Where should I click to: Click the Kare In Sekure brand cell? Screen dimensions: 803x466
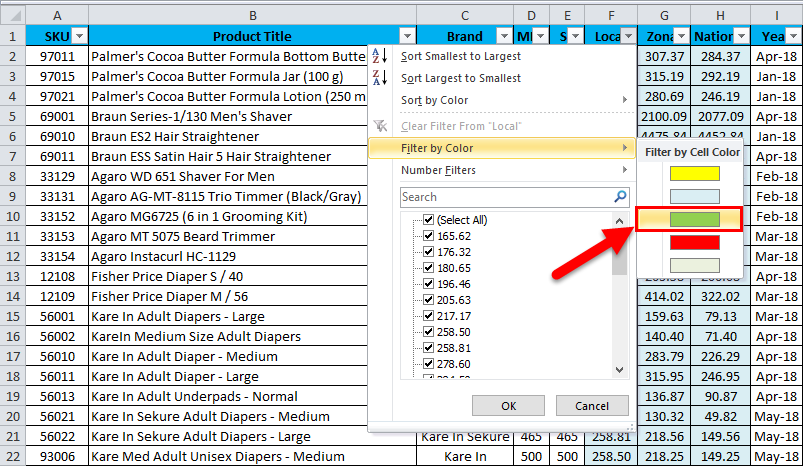465,437
